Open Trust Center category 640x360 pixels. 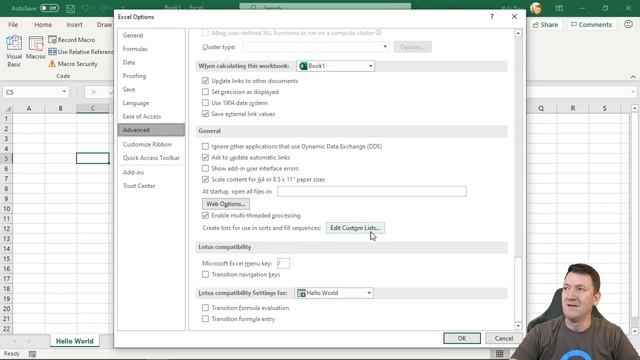(151, 186)
